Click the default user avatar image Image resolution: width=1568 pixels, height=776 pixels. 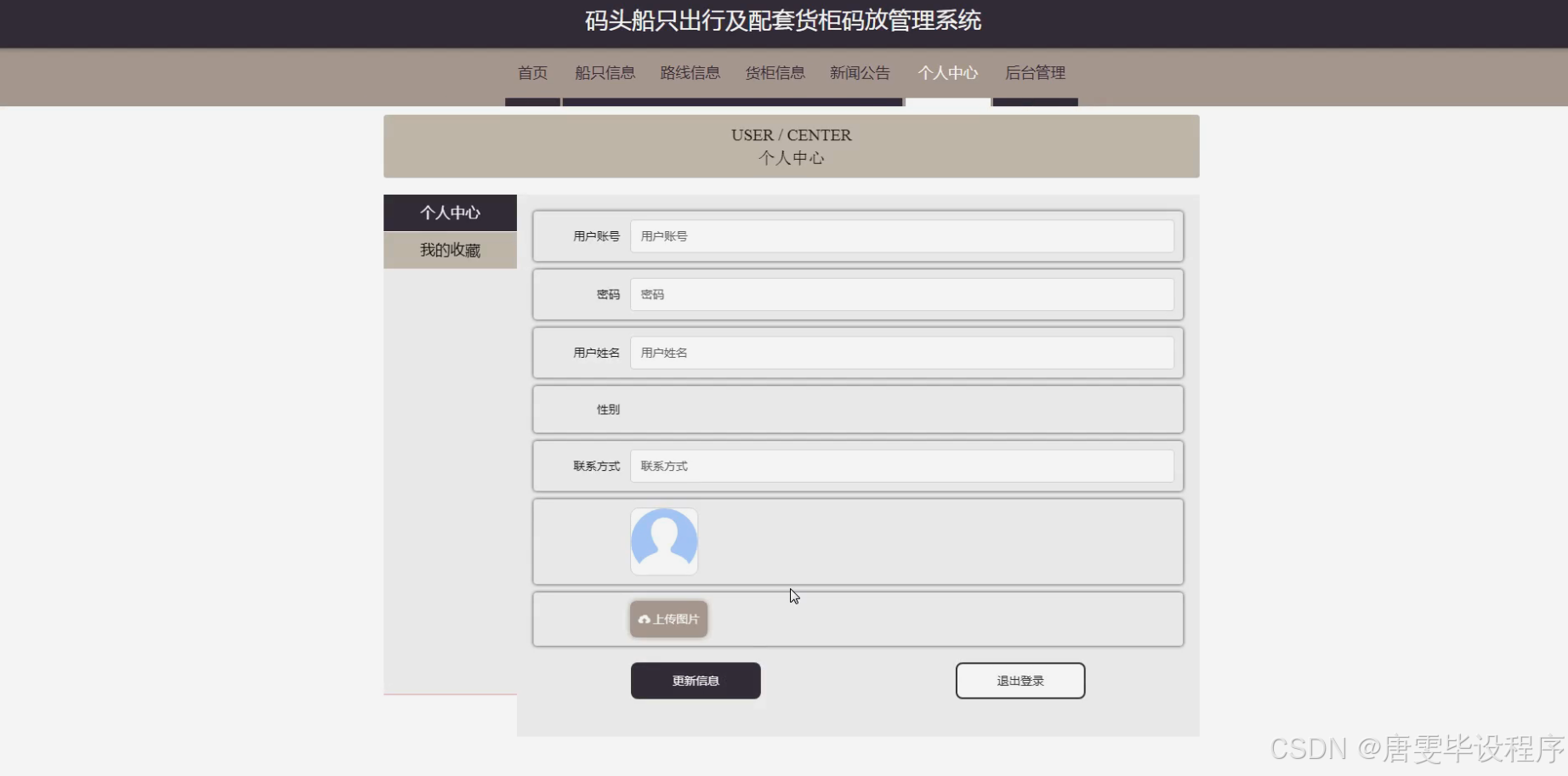pos(664,541)
